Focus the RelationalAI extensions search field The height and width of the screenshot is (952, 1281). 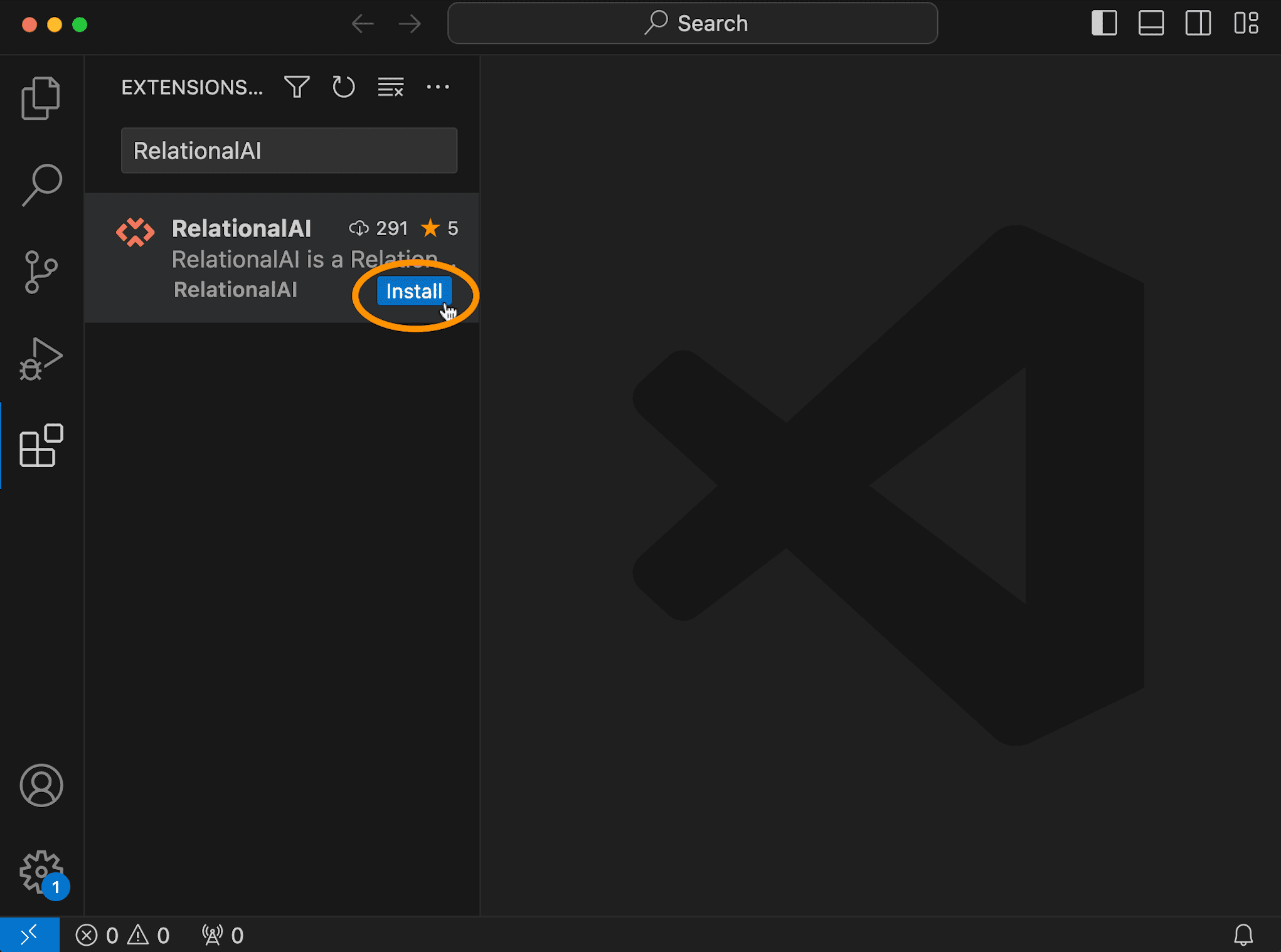pyautogui.click(x=289, y=151)
